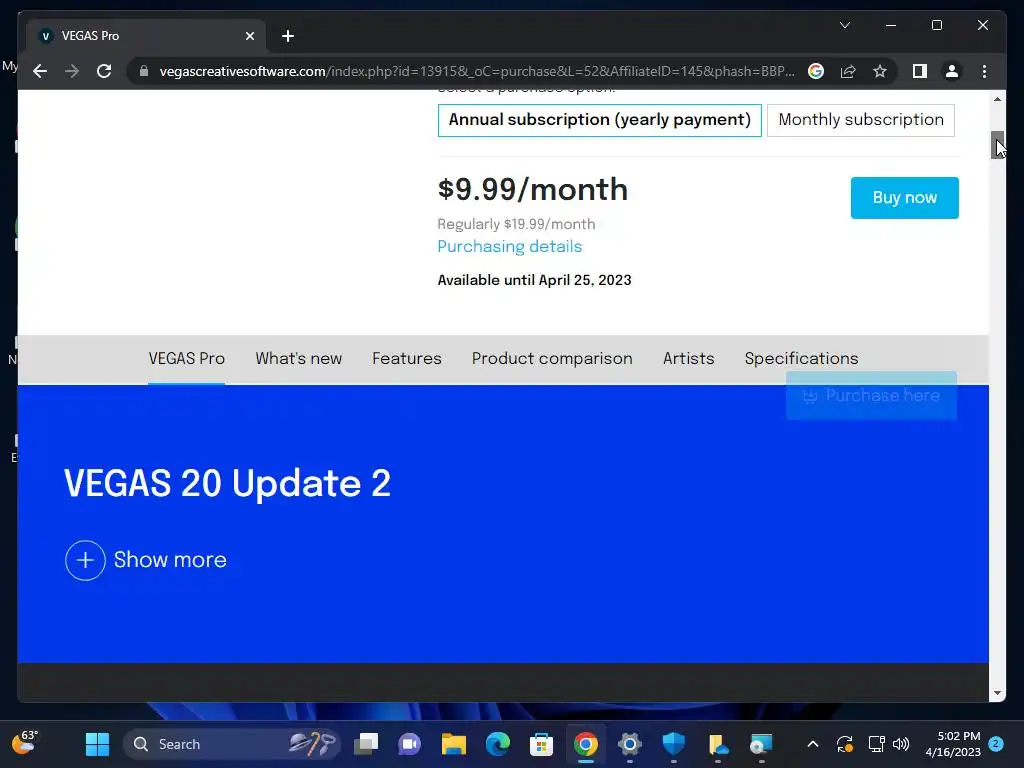Open a new browser tab
The height and width of the screenshot is (768, 1024).
(288, 36)
